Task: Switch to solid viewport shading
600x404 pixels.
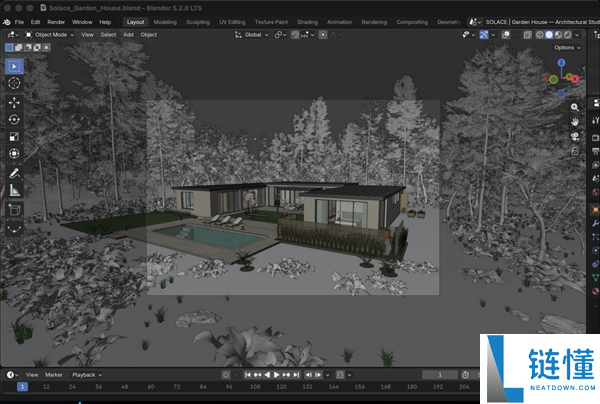Action: [x=549, y=35]
